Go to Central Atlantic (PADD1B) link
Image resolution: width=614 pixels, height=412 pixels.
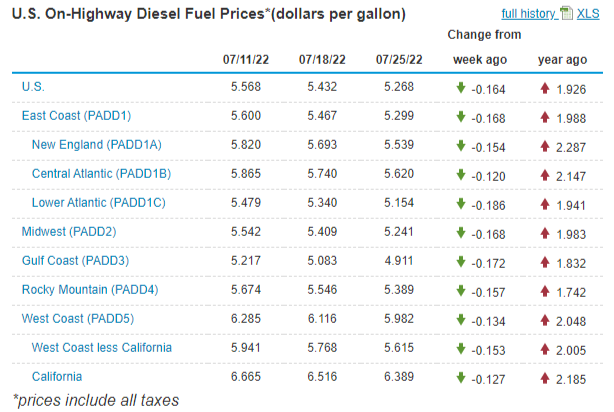tap(101, 174)
